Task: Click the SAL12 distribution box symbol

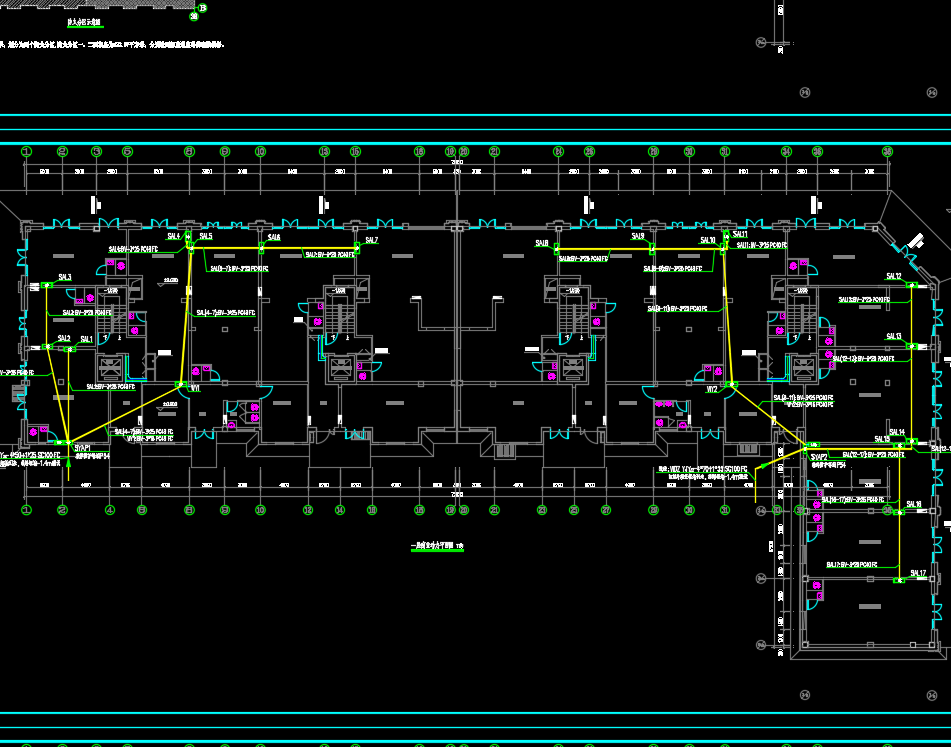Action: [909, 285]
